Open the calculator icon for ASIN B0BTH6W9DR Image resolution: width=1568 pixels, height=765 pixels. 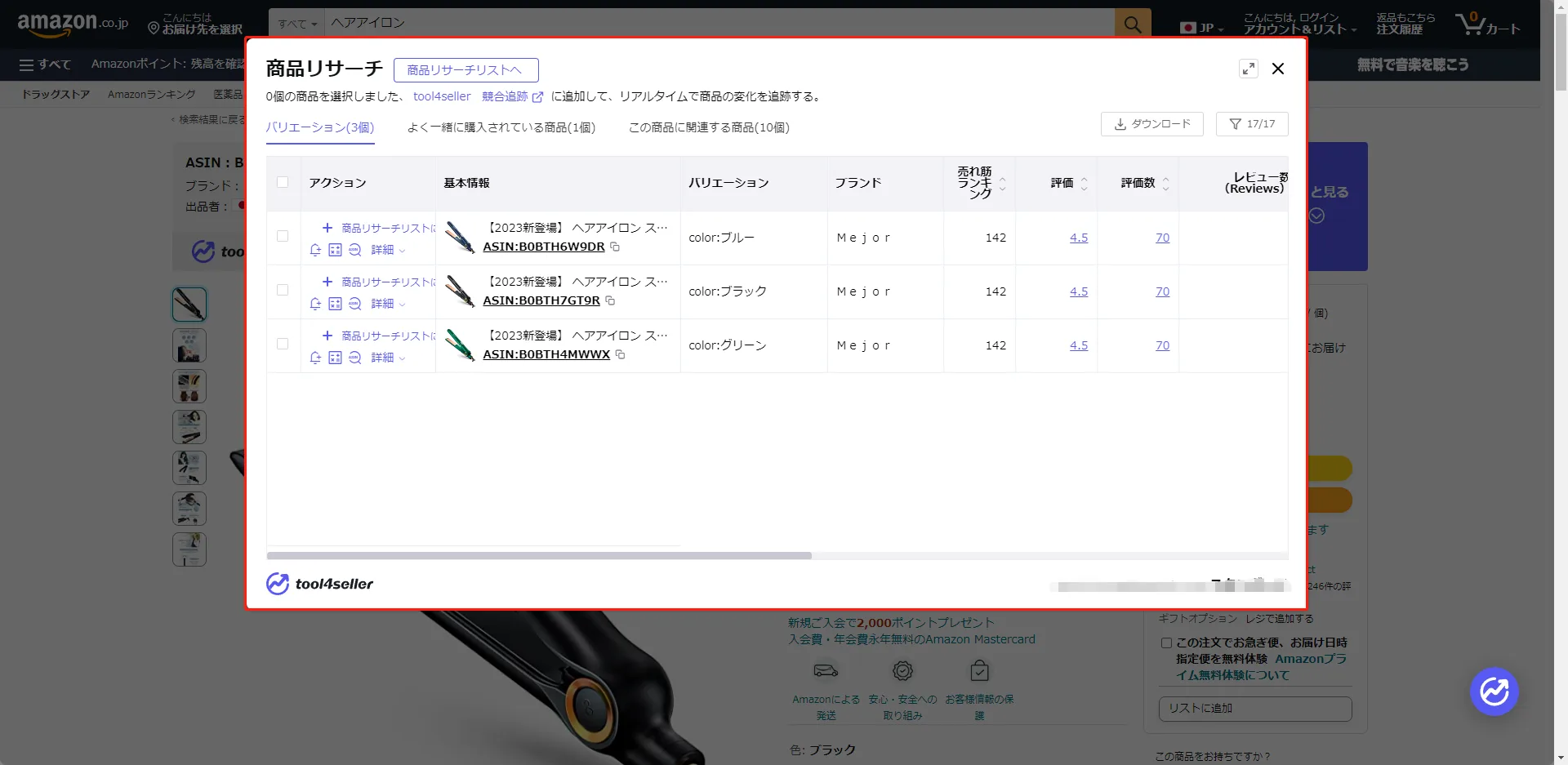pyautogui.click(x=335, y=250)
